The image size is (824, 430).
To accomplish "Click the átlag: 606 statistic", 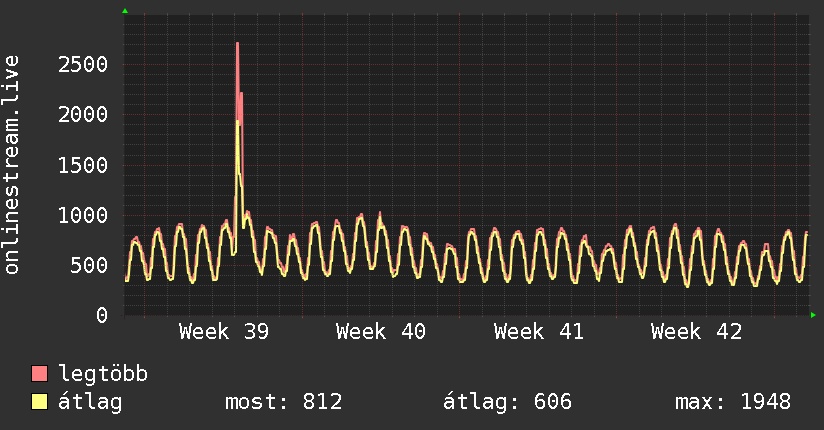I will 507,402.
